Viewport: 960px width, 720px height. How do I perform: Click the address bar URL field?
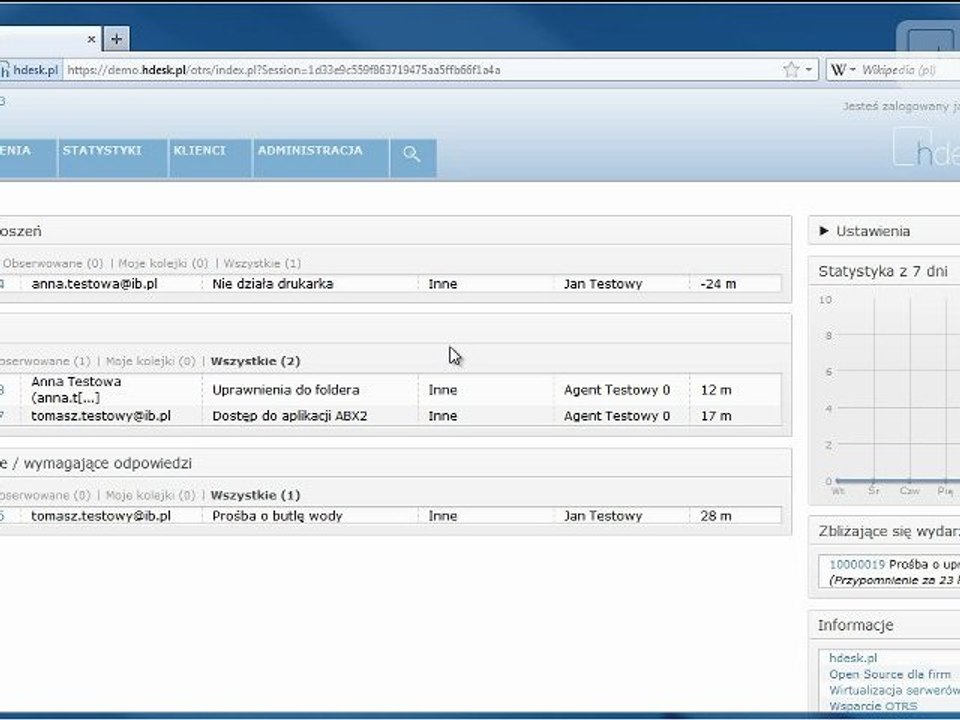[x=422, y=70]
